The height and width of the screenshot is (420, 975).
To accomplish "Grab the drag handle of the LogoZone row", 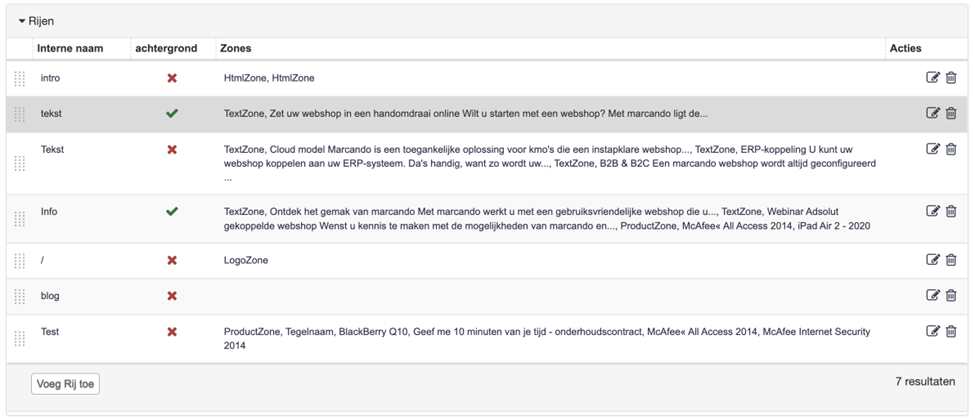I will pyautogui.click(x=19, y=261).
